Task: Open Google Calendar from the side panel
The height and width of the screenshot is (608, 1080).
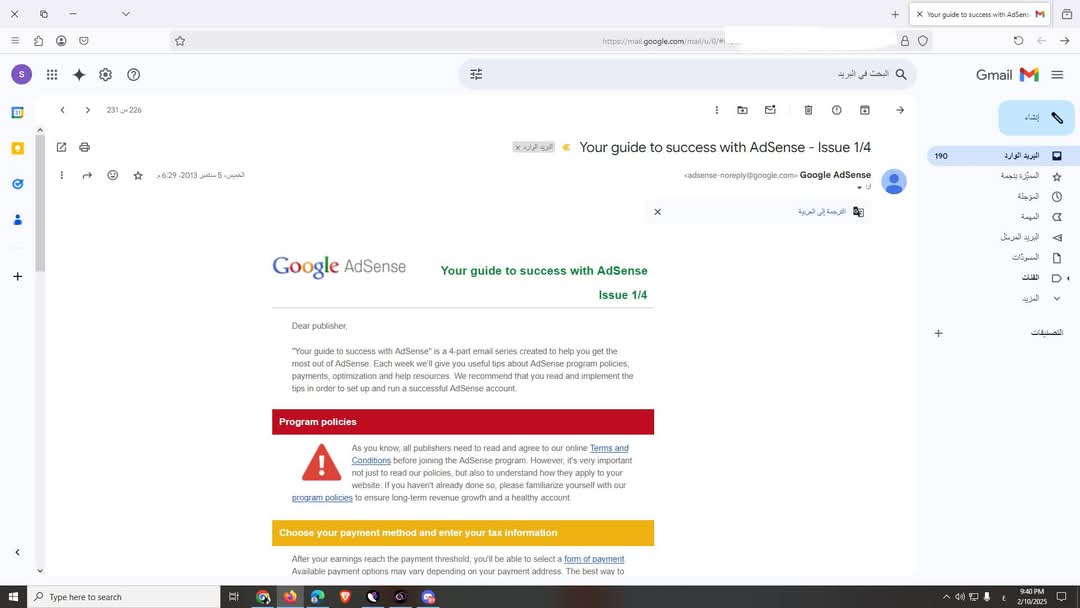Action: pos(17,113)
